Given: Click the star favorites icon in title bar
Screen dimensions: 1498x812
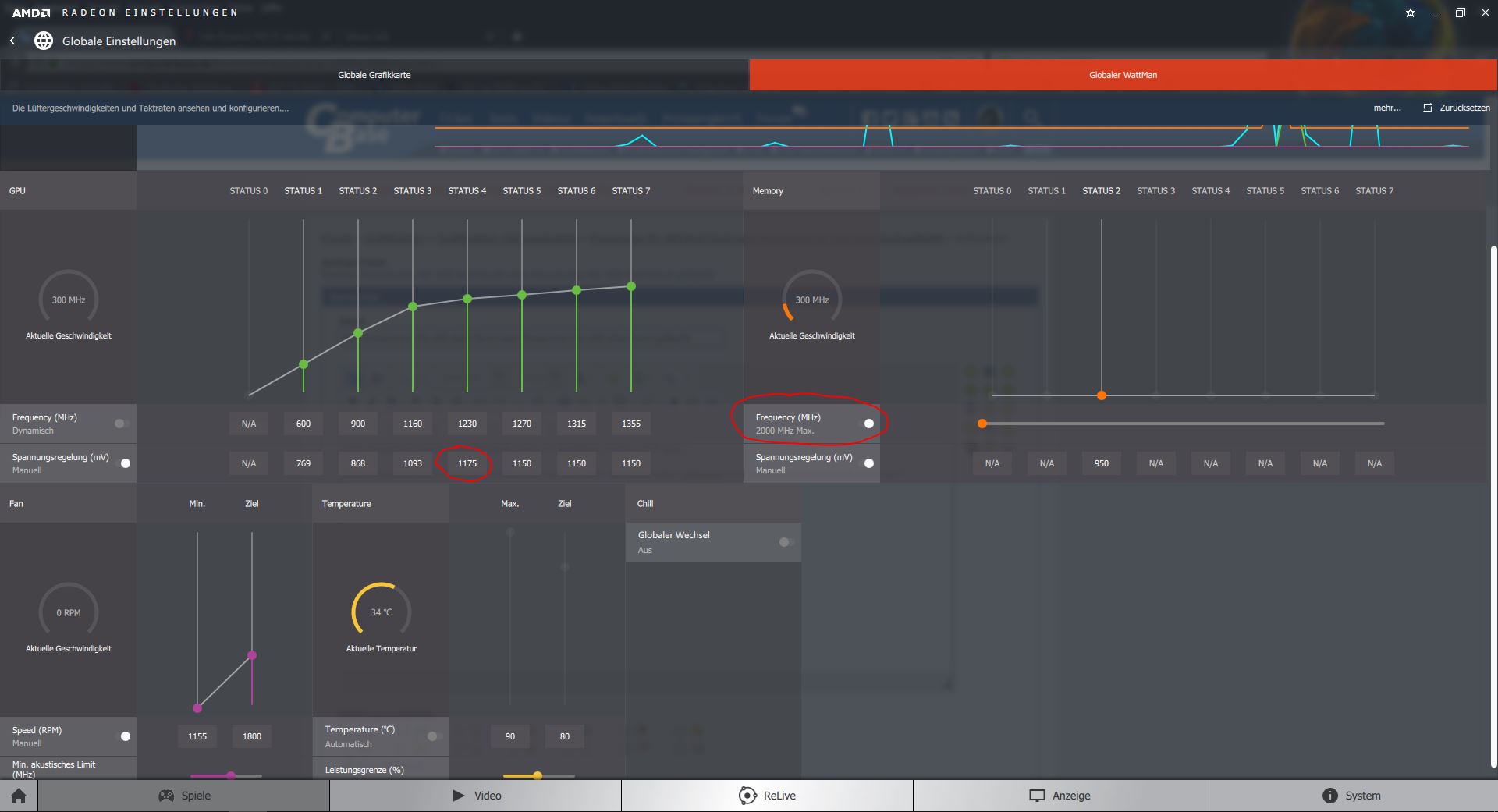Looking at the screenshot, I should pos(1411,12).
